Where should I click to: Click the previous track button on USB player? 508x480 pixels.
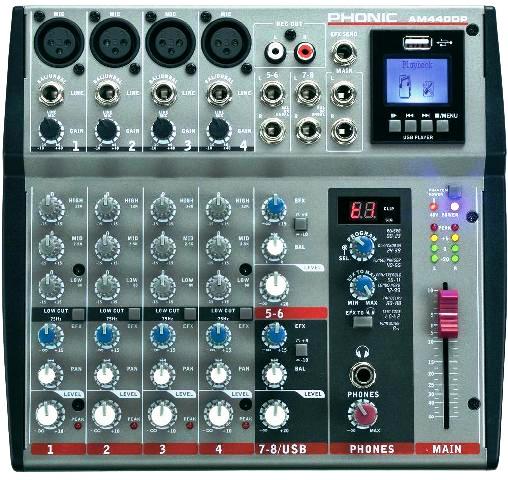(410, 126)
